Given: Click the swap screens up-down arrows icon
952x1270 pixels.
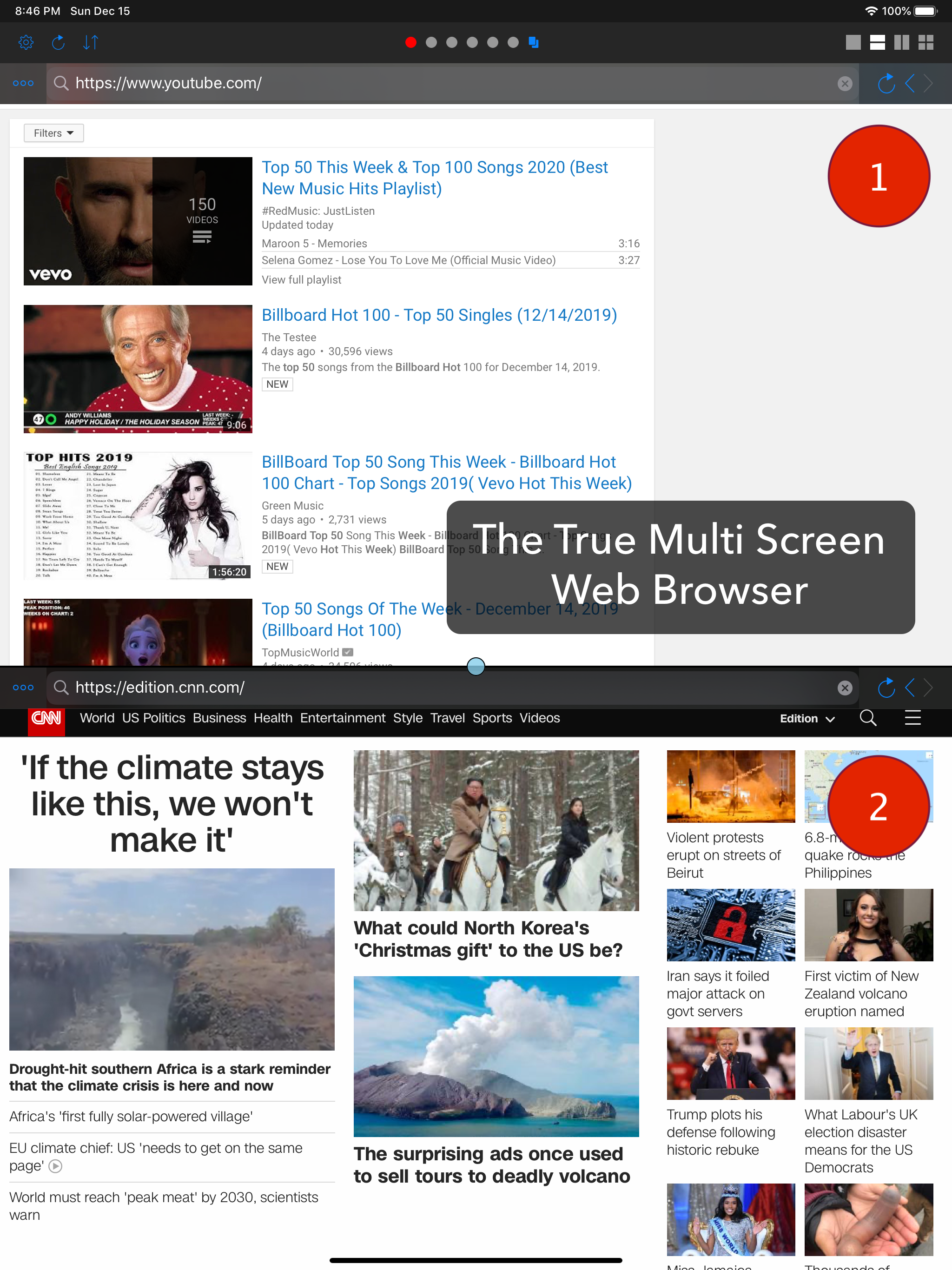Looking at the screenshot, I should (90, 42).
